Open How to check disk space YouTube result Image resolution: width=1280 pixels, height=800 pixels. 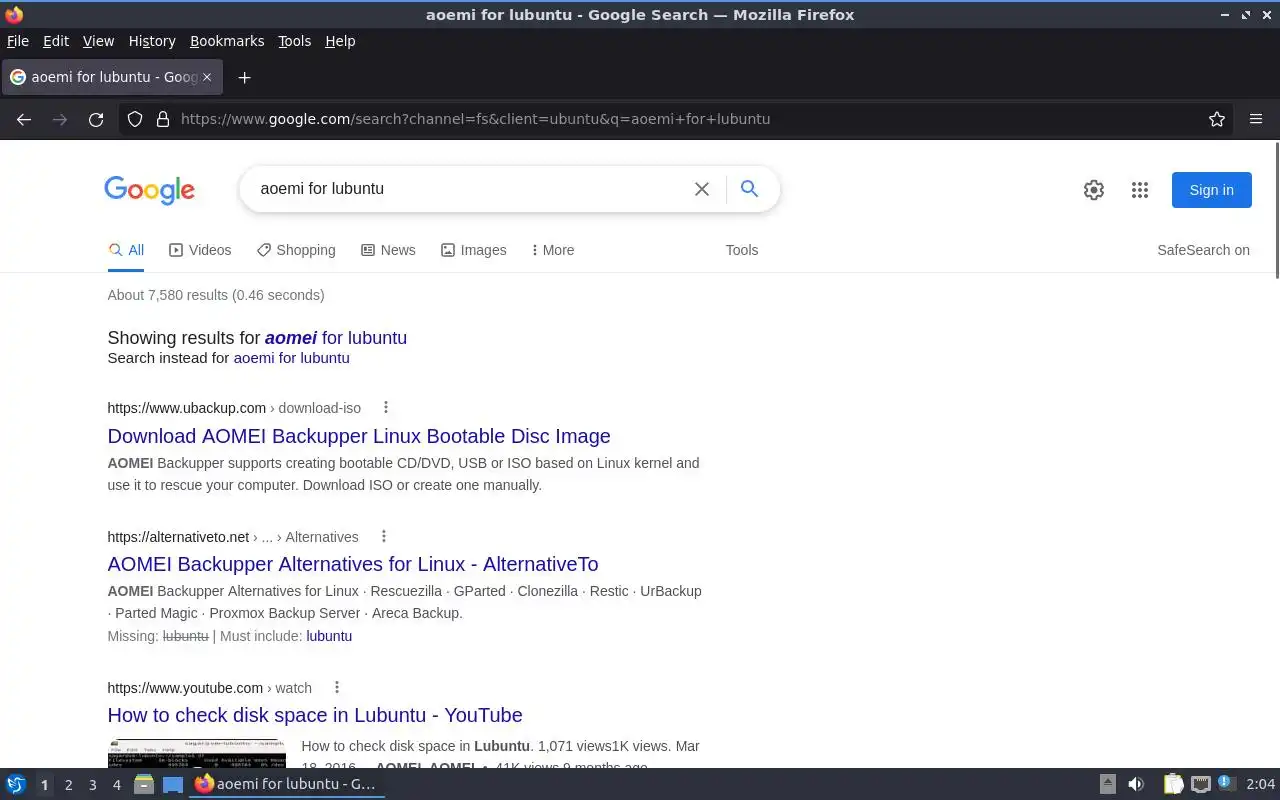(315, 715)
